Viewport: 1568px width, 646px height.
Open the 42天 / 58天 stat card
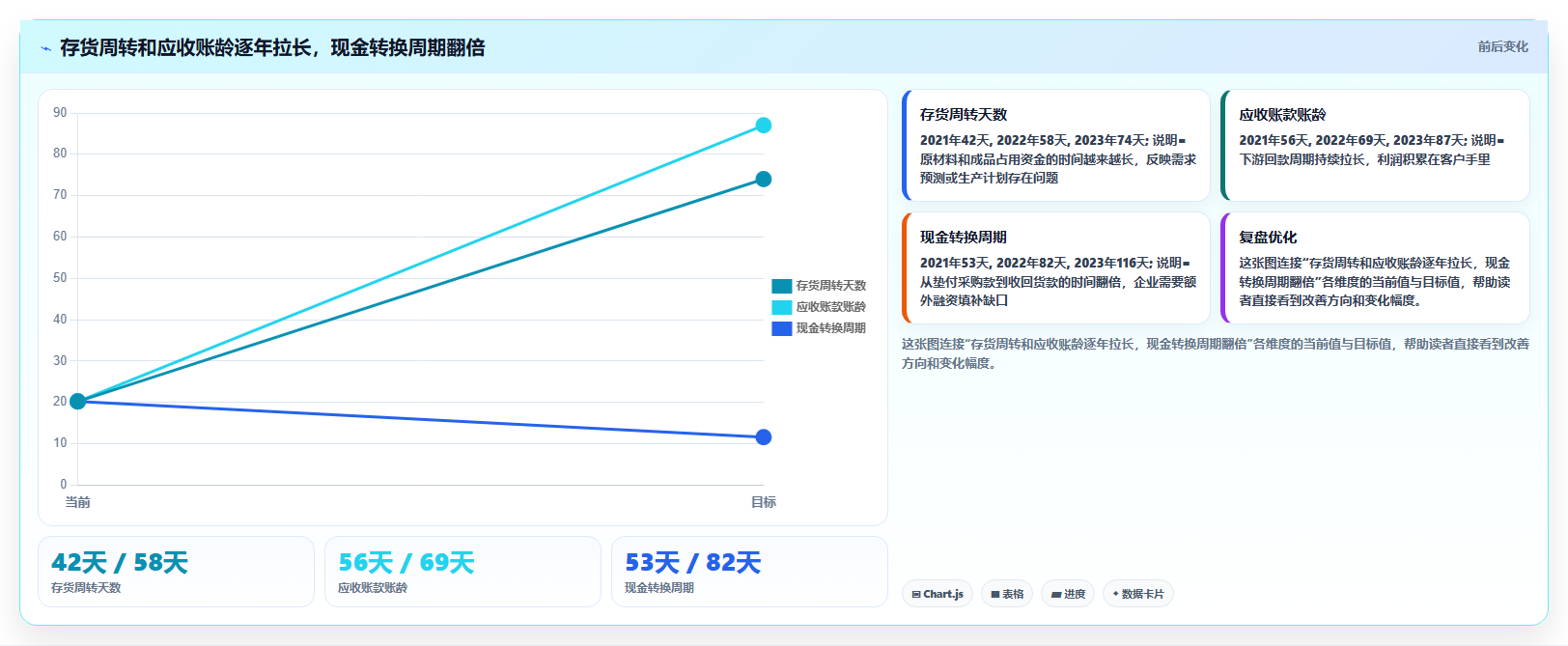click(176, 572)
